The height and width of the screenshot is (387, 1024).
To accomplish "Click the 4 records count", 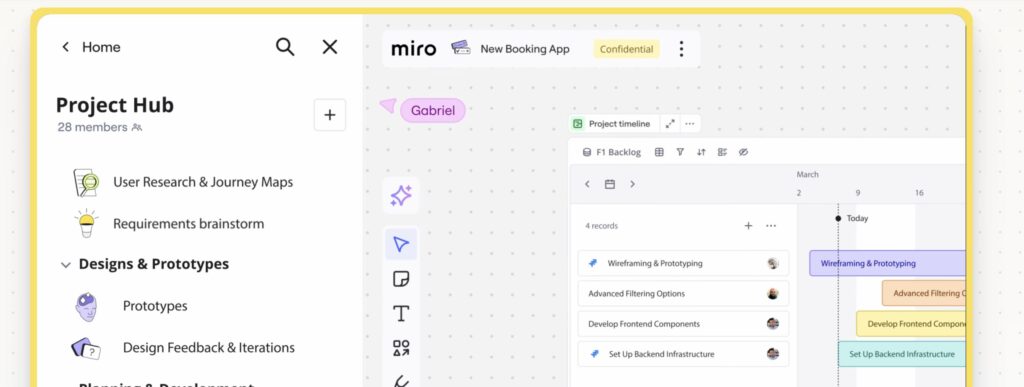I will pyautogui.click(x=601, y=226).
